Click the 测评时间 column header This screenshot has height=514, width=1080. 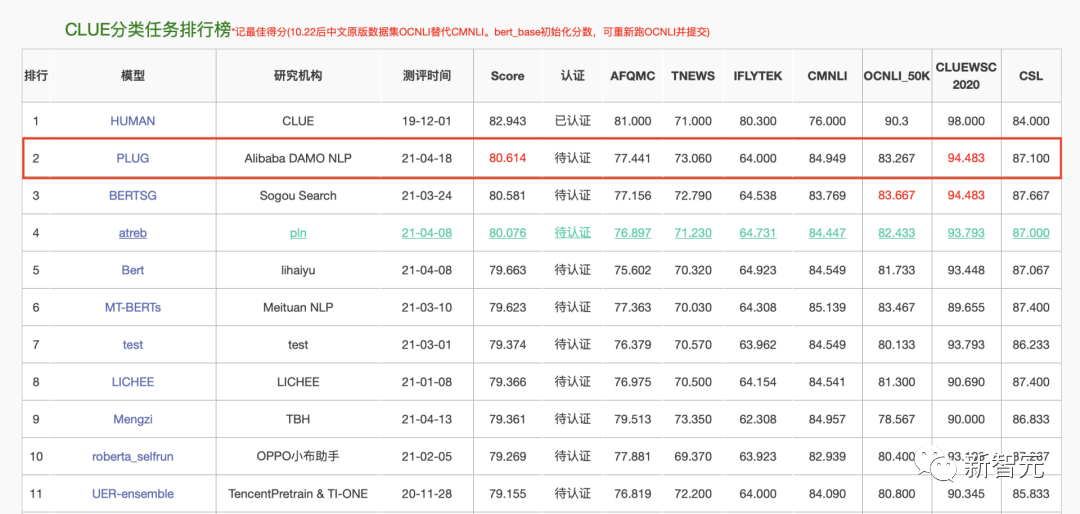(x=426, y=76)
